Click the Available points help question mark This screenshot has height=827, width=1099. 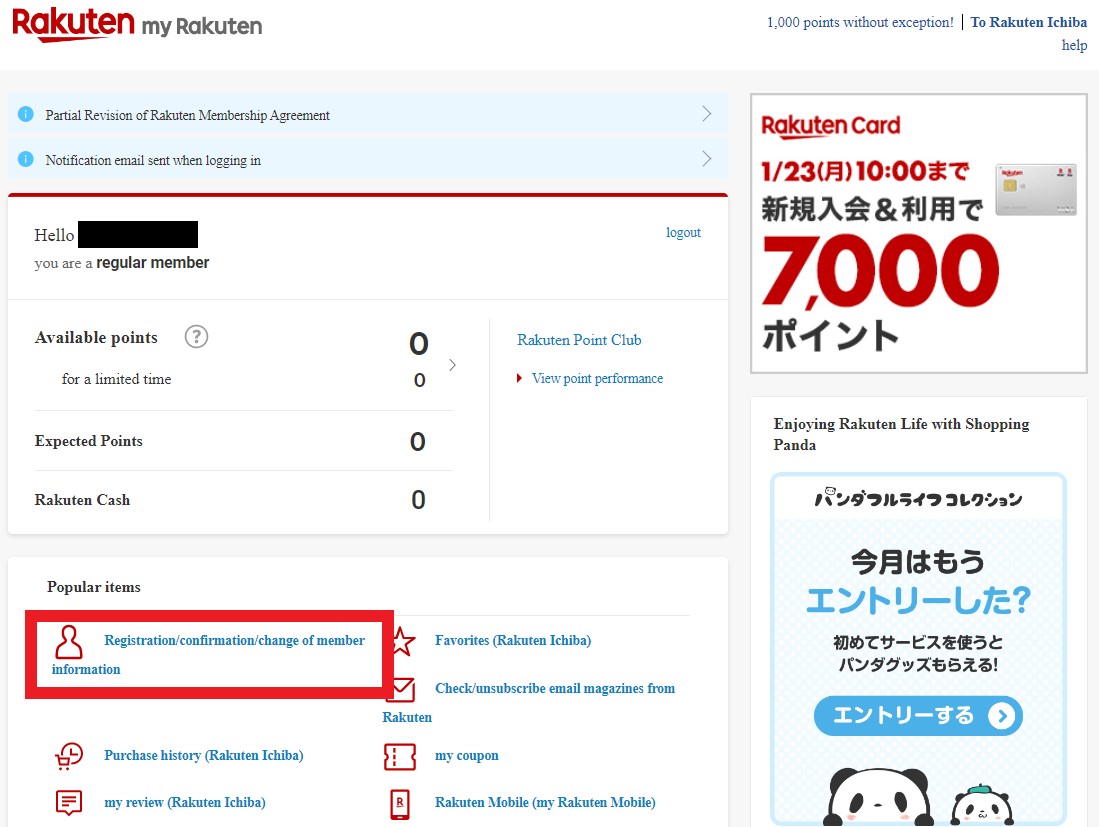tap(196, 337)
